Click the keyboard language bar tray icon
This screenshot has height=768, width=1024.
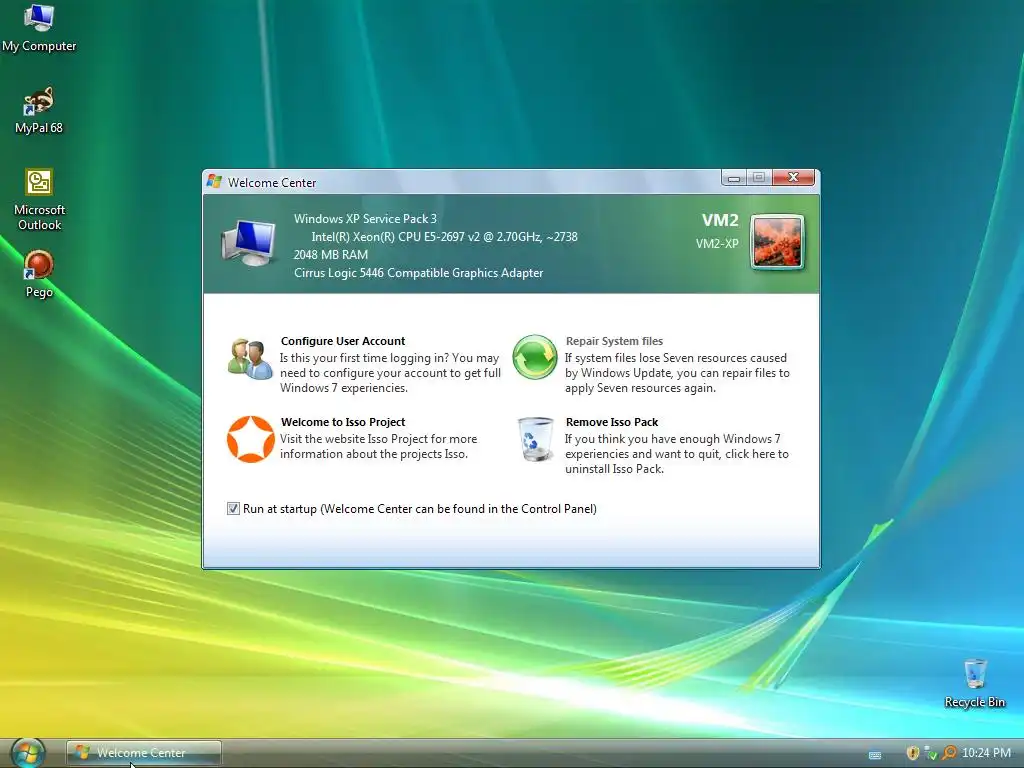coord(874,755)
